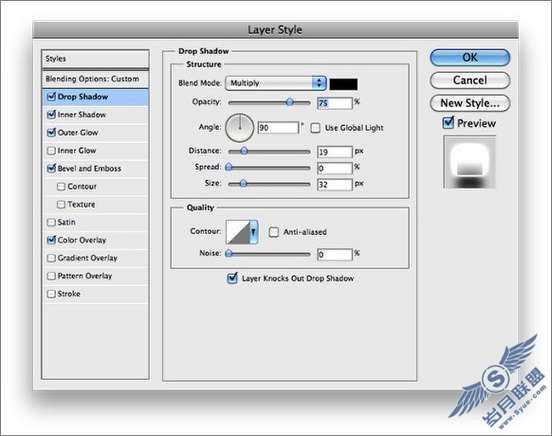Click the Distance value field

click(x=334, y=152)
